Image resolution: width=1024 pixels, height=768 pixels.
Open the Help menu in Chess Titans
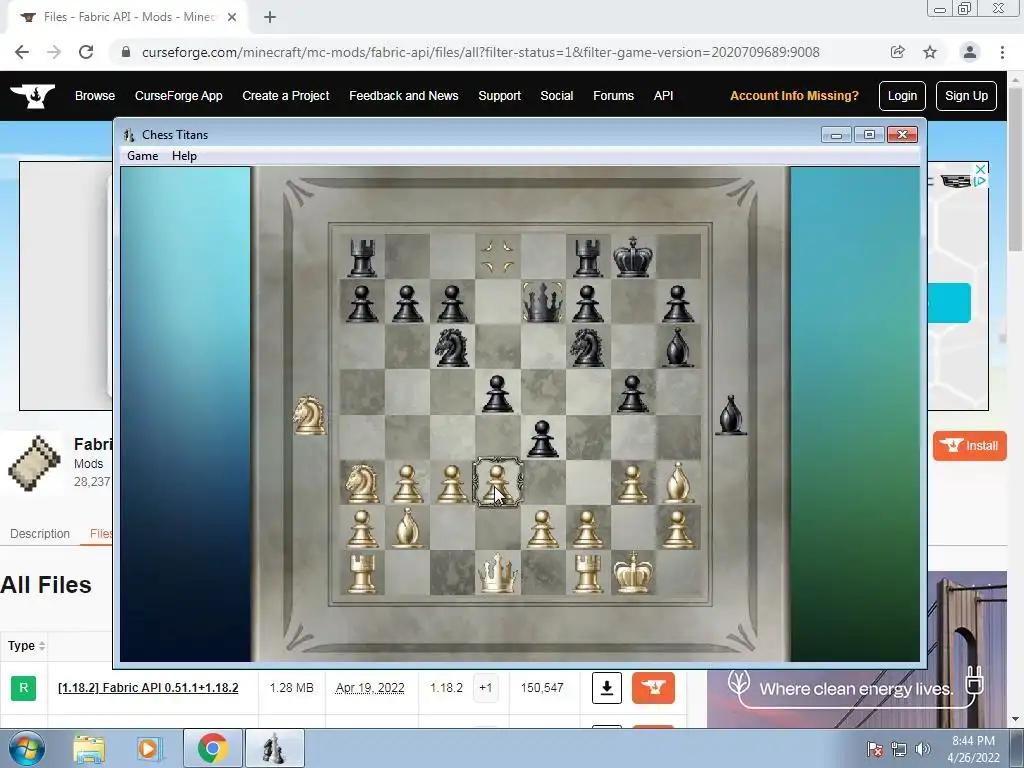pos(184,155)
